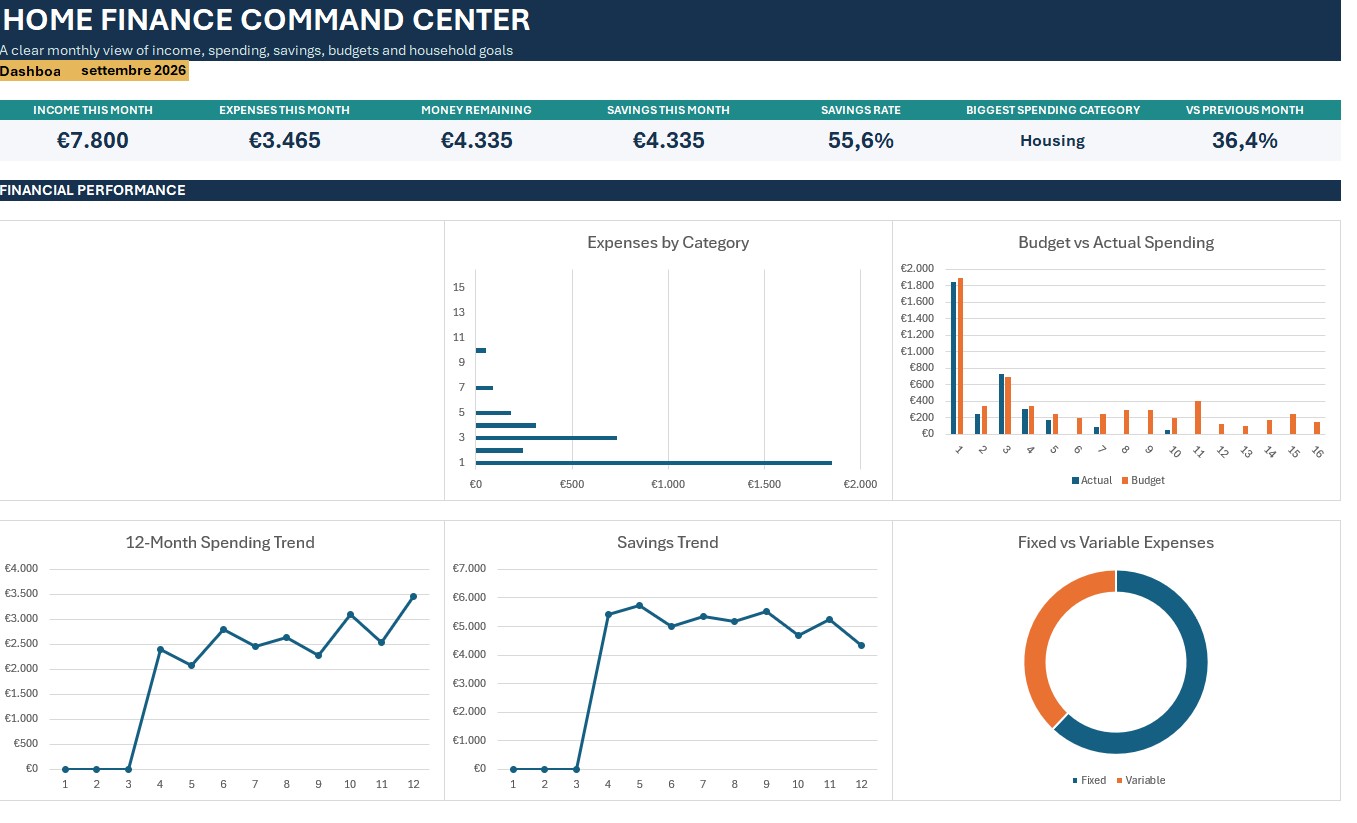Select the SAVINGS RATE header
Image resolution: width=1357 pixels, height=823 pixels.
coord(861,110)
